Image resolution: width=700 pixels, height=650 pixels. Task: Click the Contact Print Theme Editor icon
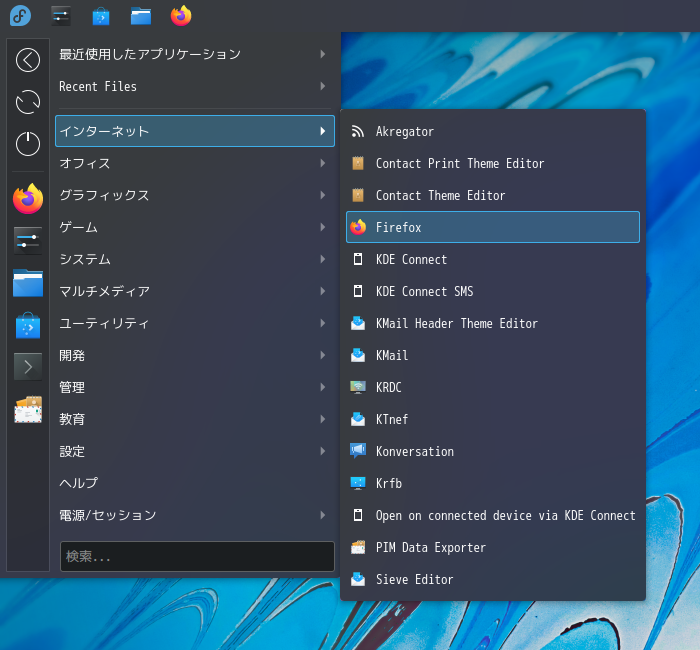(358, 163)
